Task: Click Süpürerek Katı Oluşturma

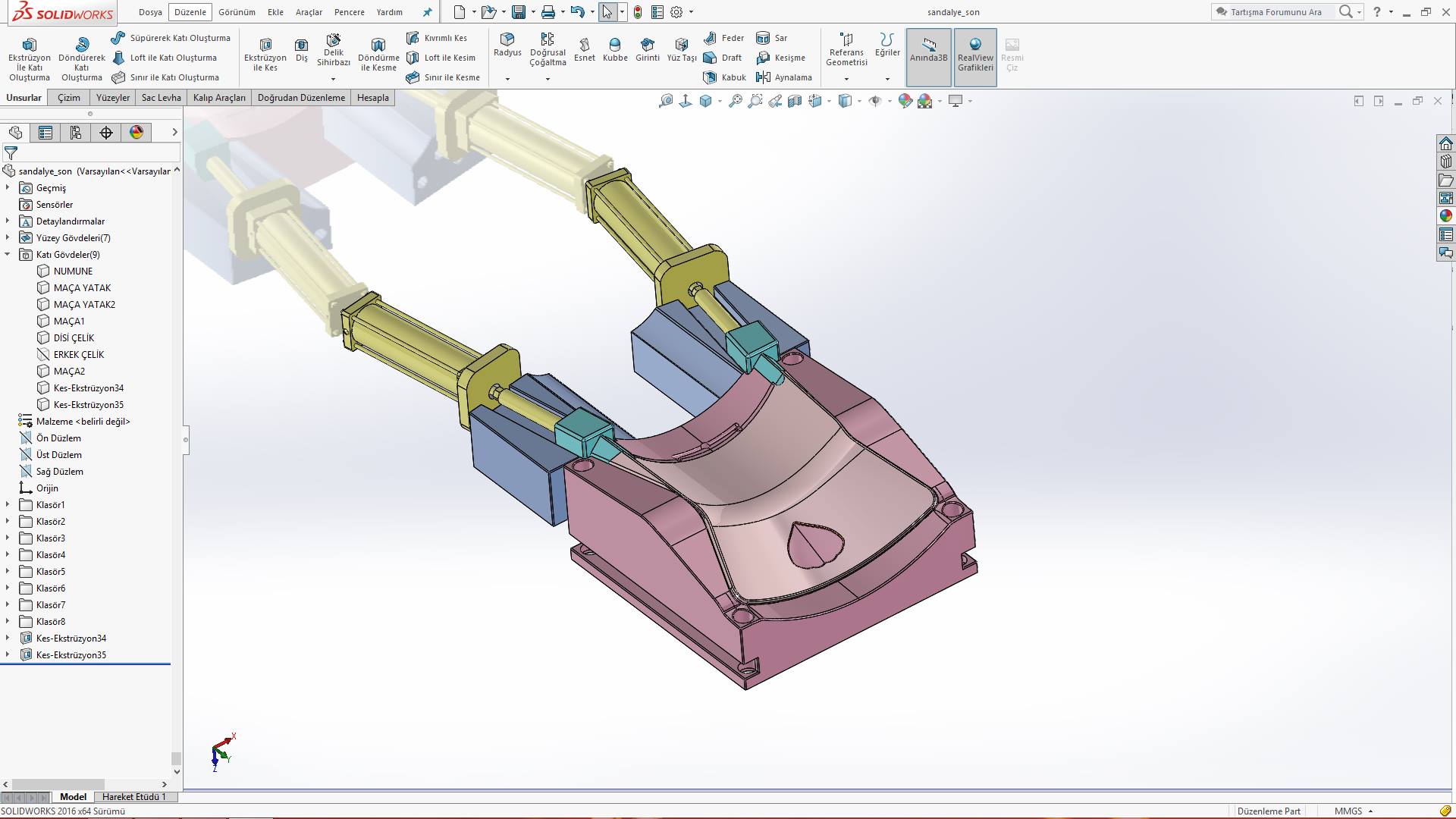Action: click(x=171, y=38)
